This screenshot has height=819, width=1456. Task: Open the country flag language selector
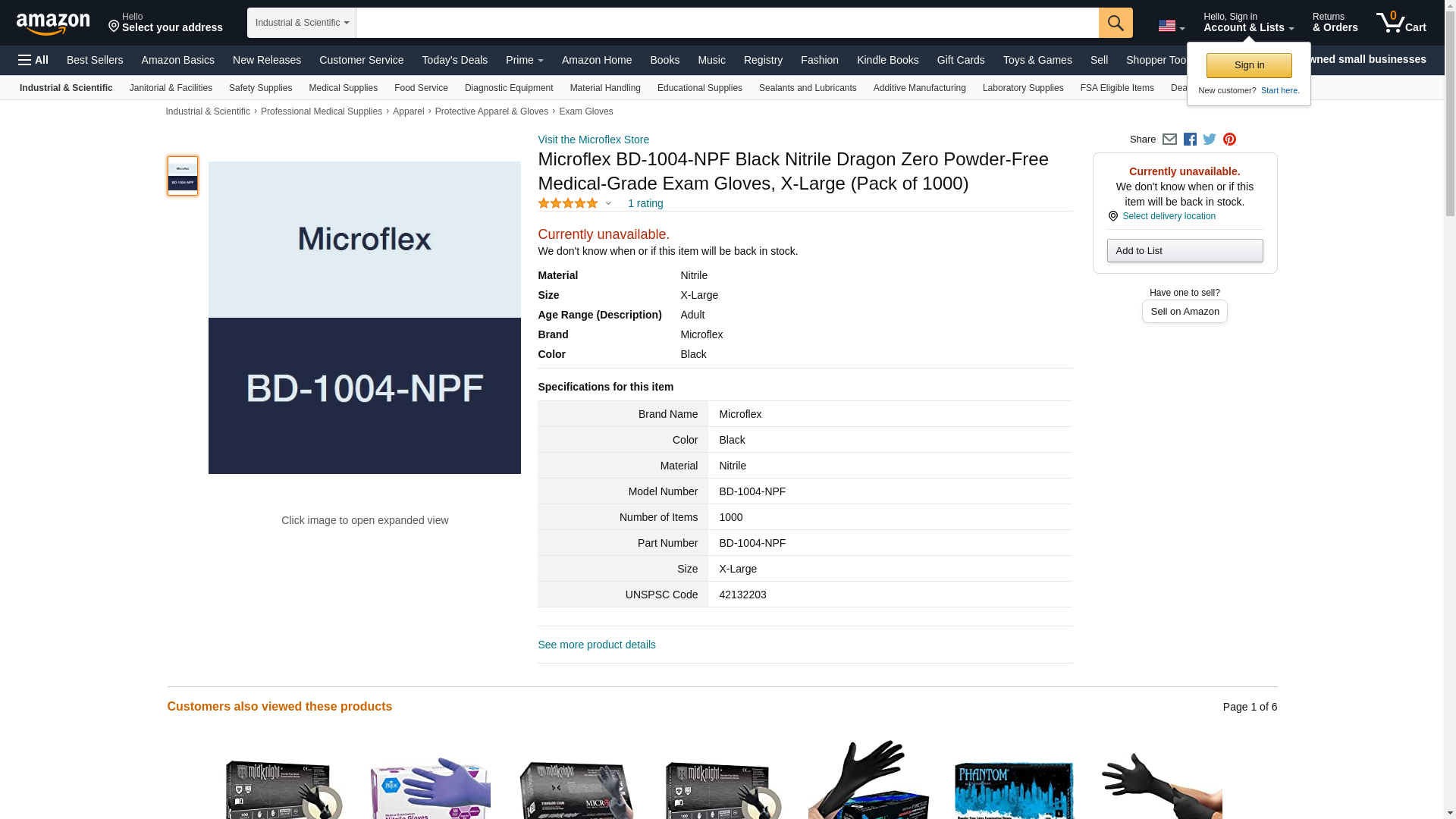1171,27
